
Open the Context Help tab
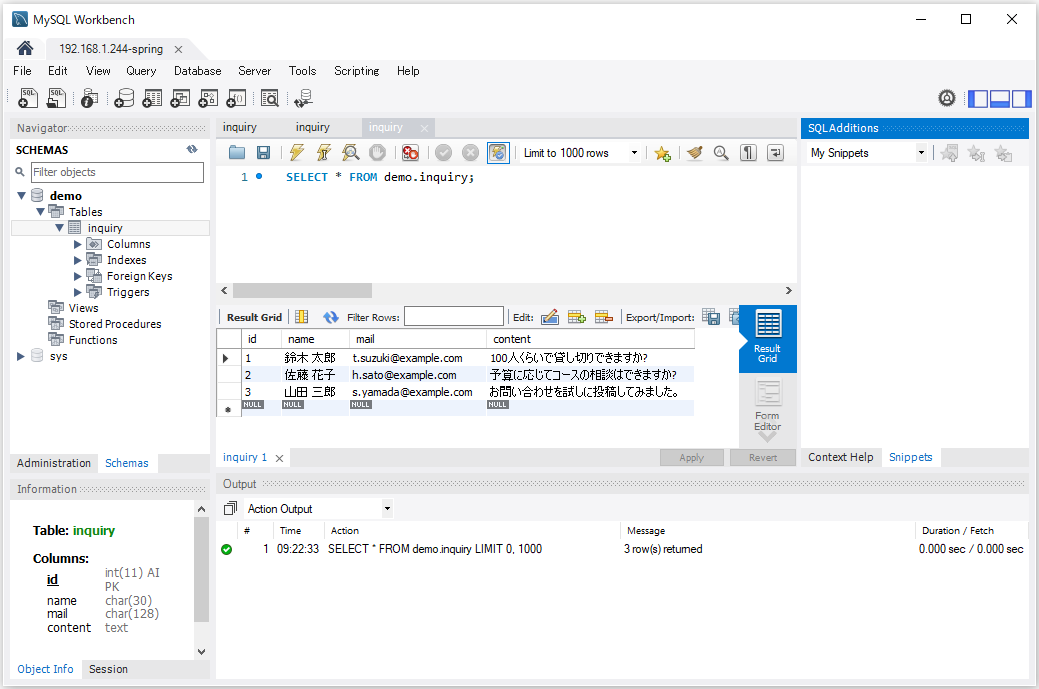(x=840, y=457)
